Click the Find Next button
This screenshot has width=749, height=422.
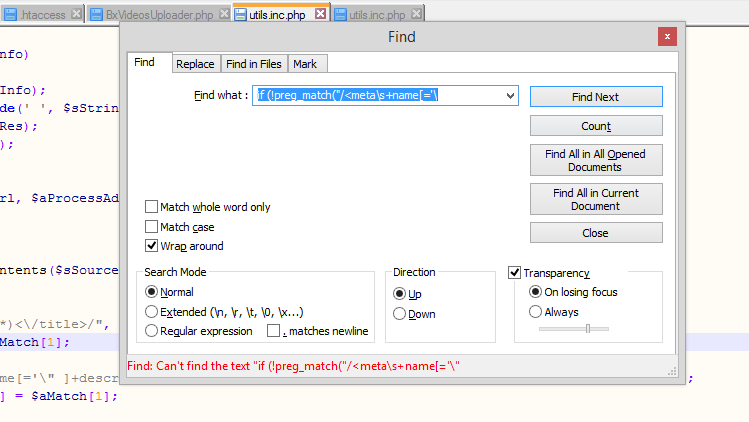coord(596,97)
